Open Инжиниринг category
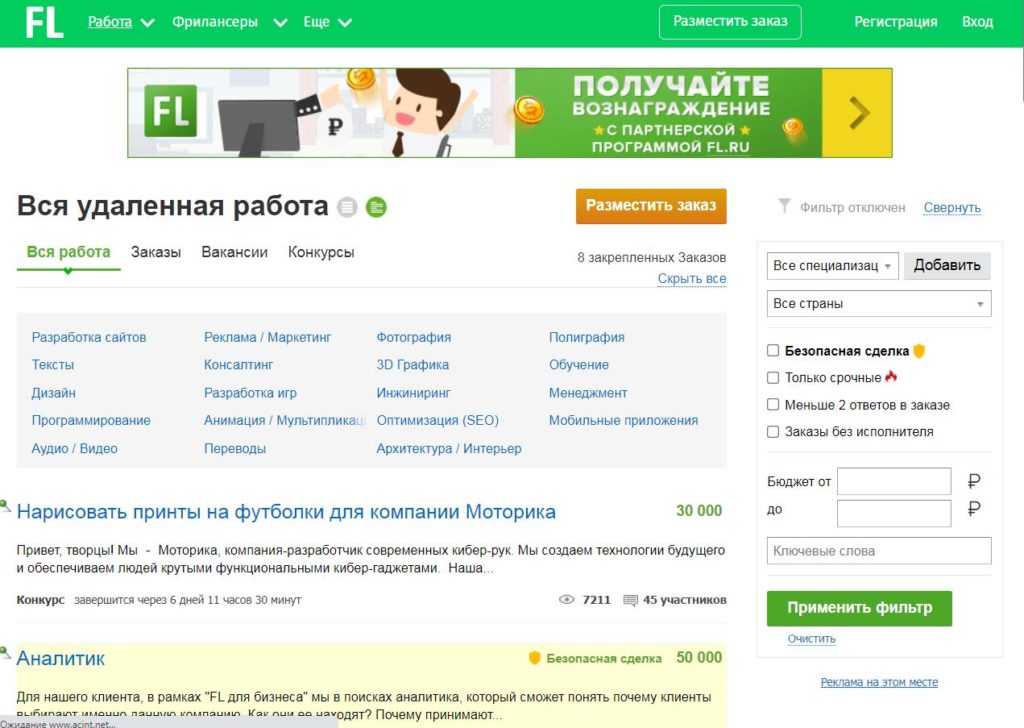1024x728 pixels. (413, 393)
